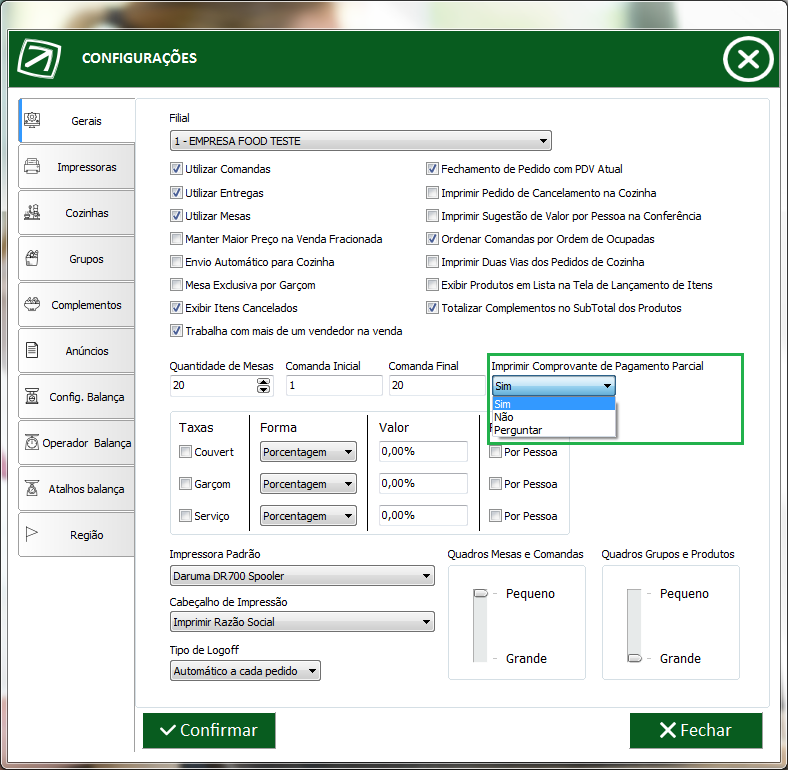
Task: Click the app logo in the header
Action: click(x=39, y=58)
